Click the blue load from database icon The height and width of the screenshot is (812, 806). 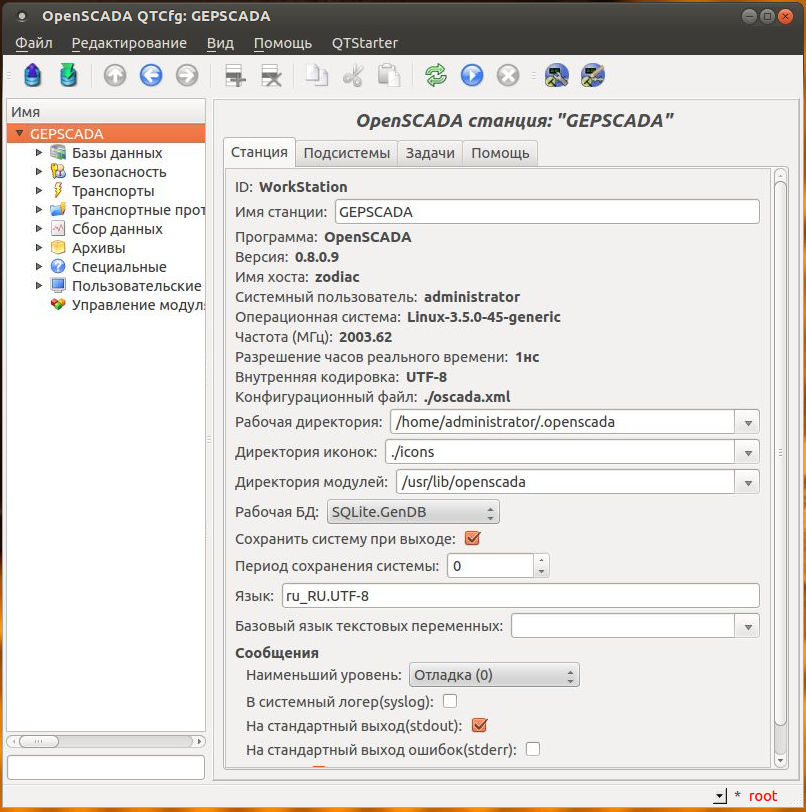[x=33, y=75]
